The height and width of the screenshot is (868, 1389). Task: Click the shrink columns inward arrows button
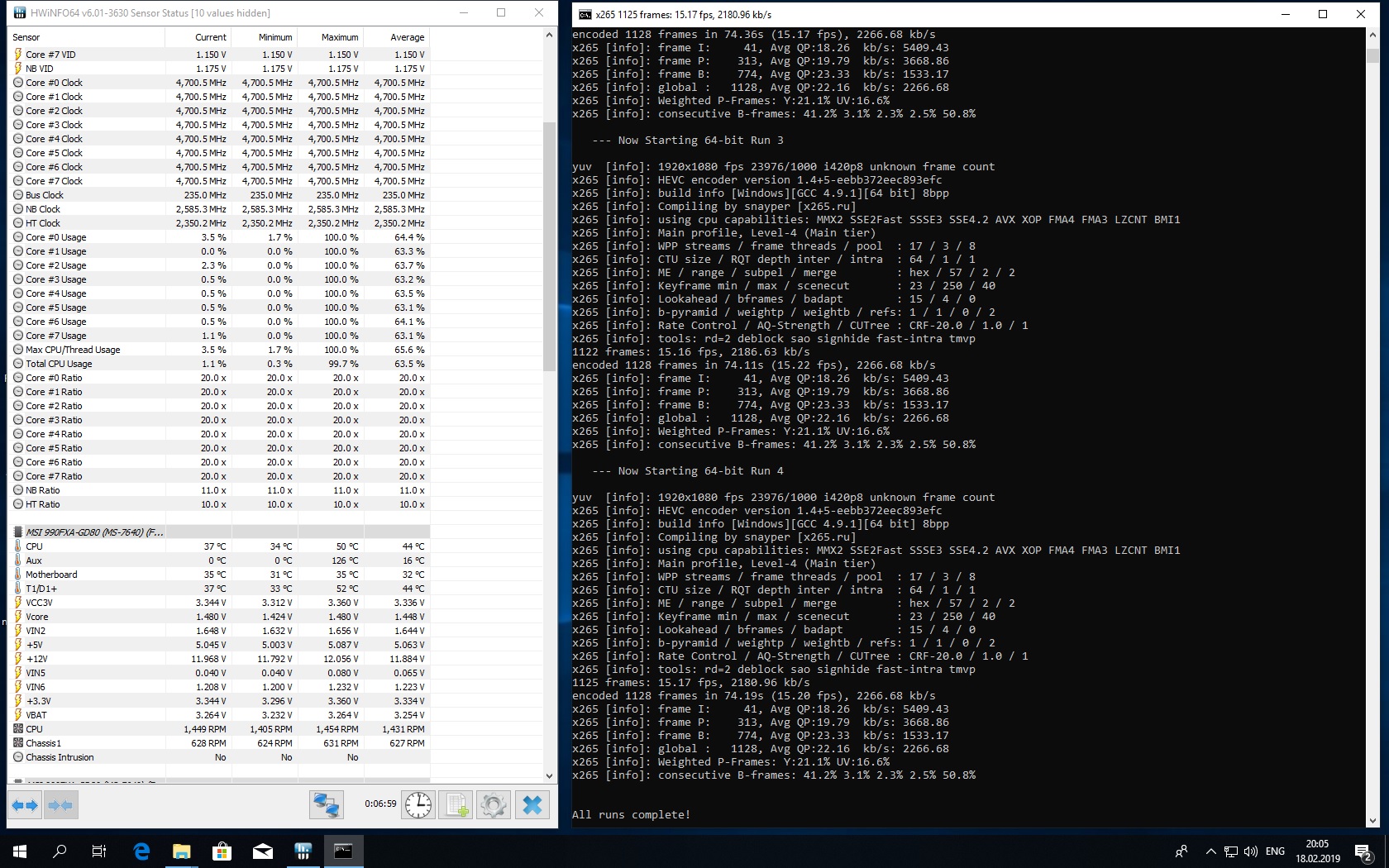pos(60,804)
